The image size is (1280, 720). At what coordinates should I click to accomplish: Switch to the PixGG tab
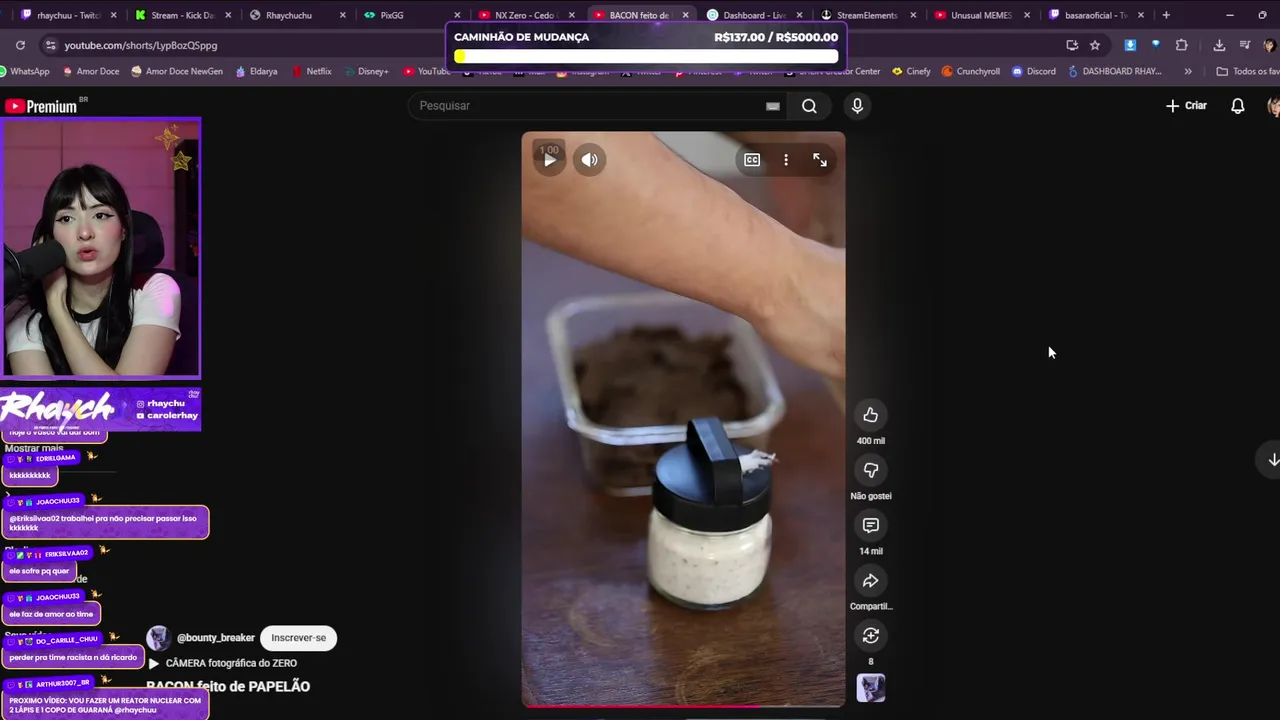[412, 15]
